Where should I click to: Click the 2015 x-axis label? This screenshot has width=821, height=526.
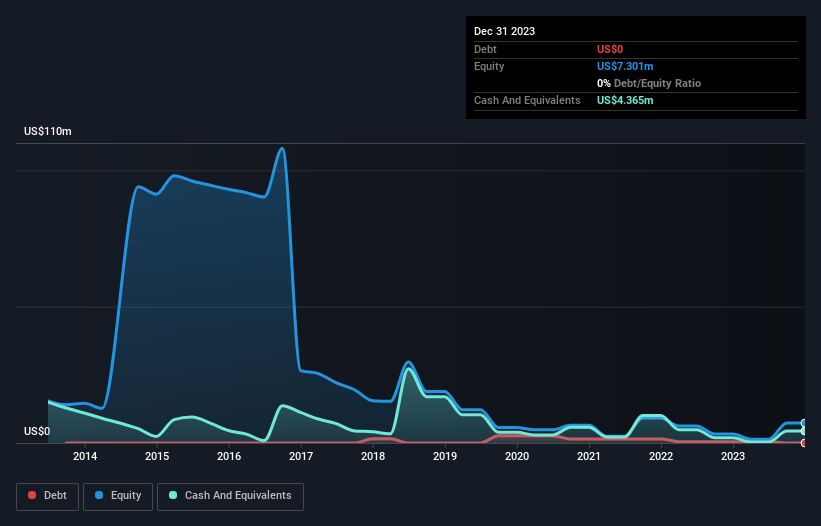[157, 456]
